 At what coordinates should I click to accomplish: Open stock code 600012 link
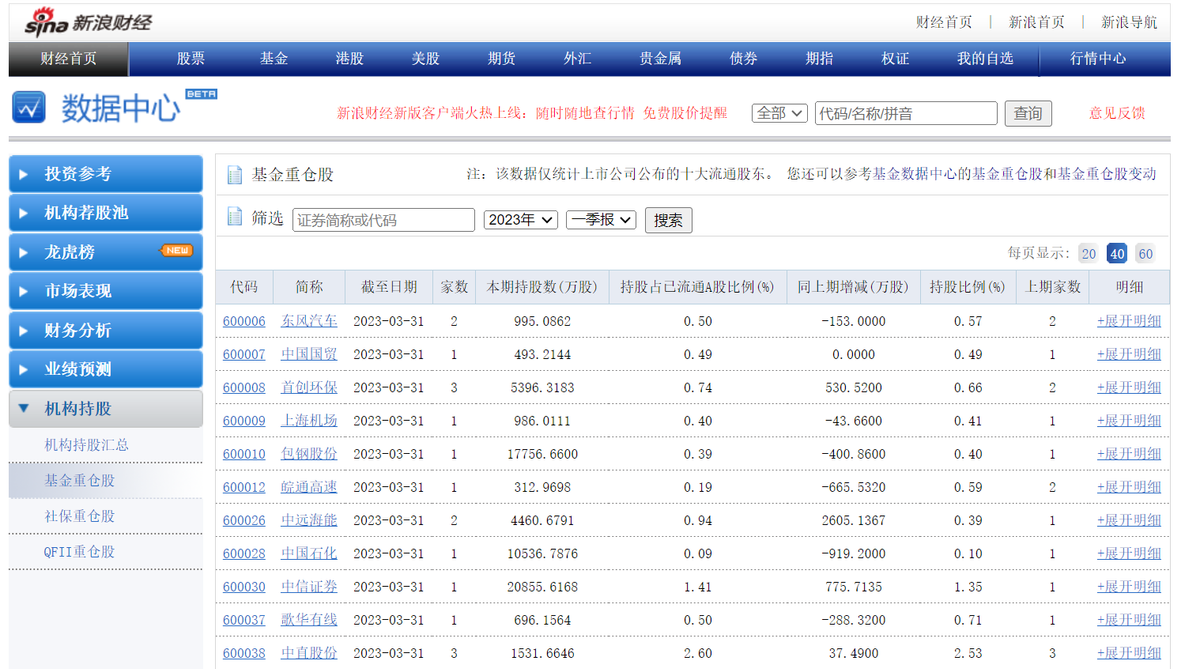(x=244, y=487)
